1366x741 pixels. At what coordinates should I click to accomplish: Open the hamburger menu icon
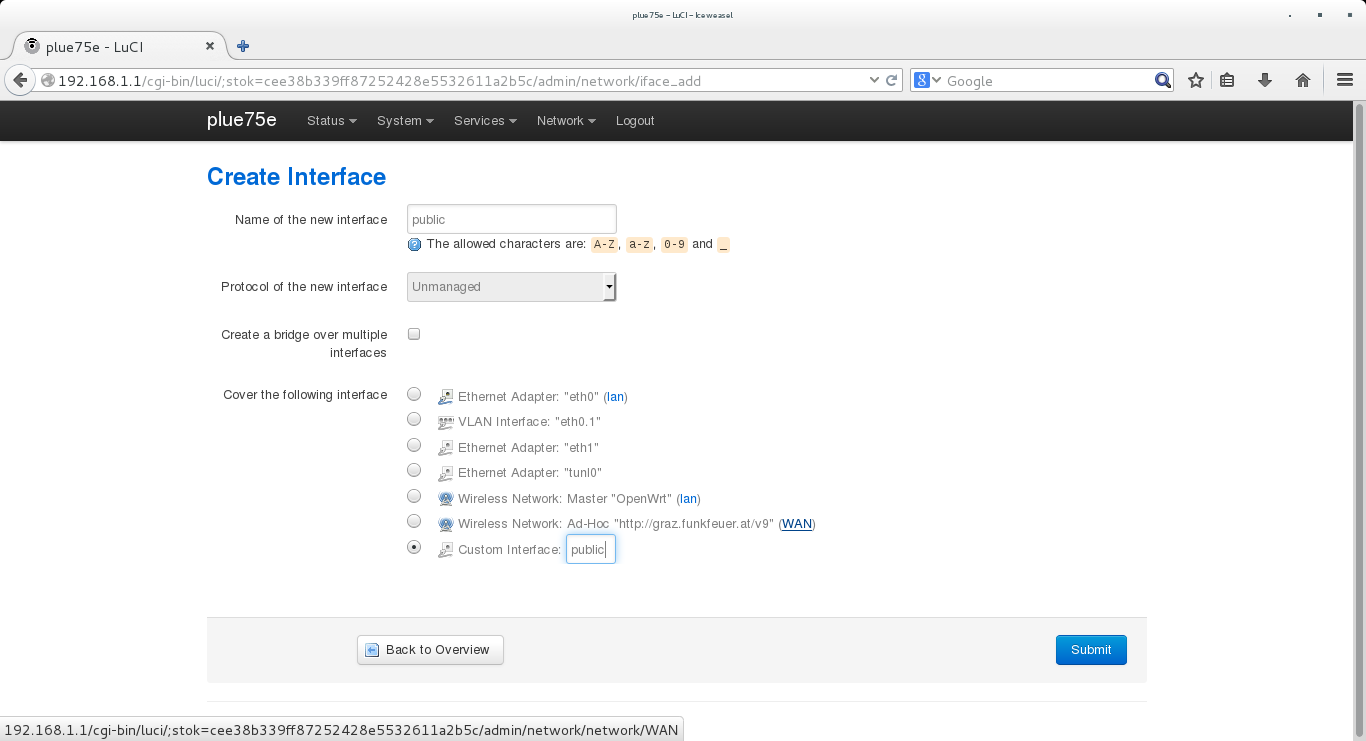click(1345, 81)
